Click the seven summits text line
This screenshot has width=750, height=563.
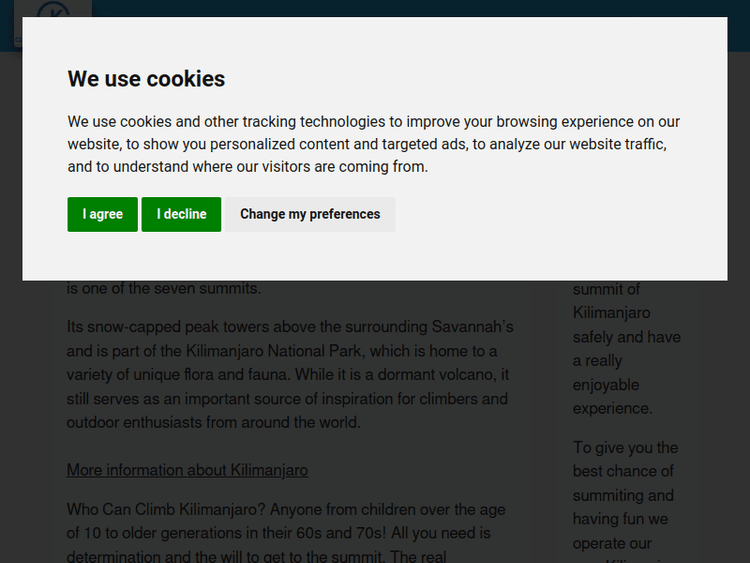coord(164,289)
